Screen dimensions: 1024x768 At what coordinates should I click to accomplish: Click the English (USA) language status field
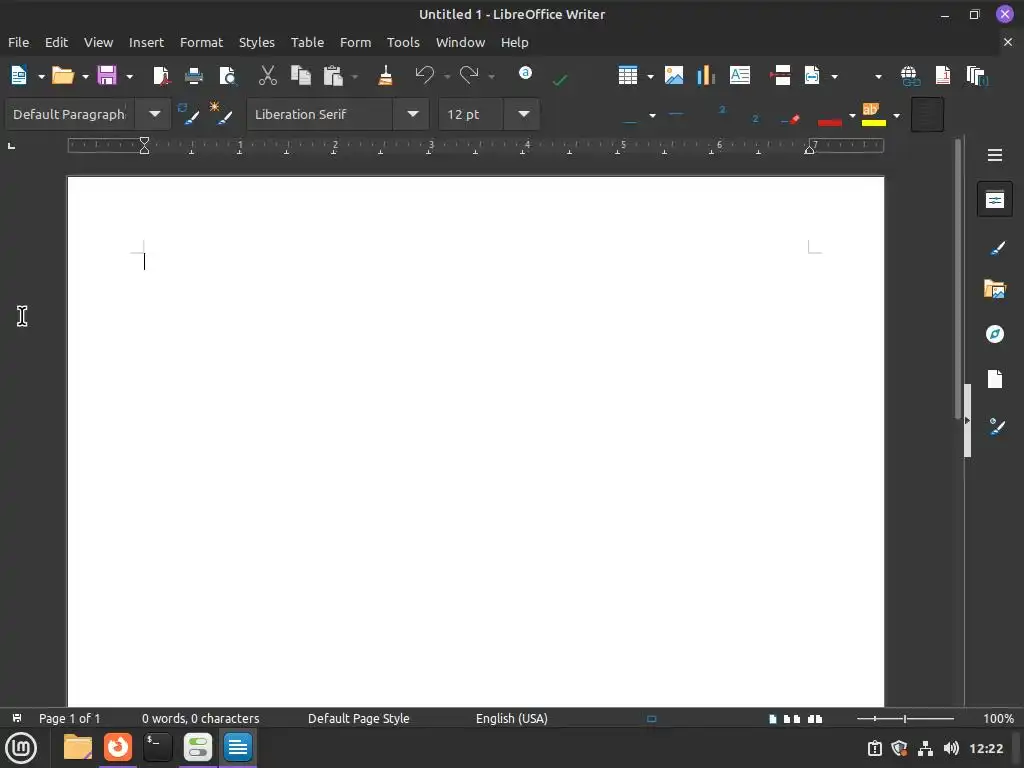(x=511, y=718)
